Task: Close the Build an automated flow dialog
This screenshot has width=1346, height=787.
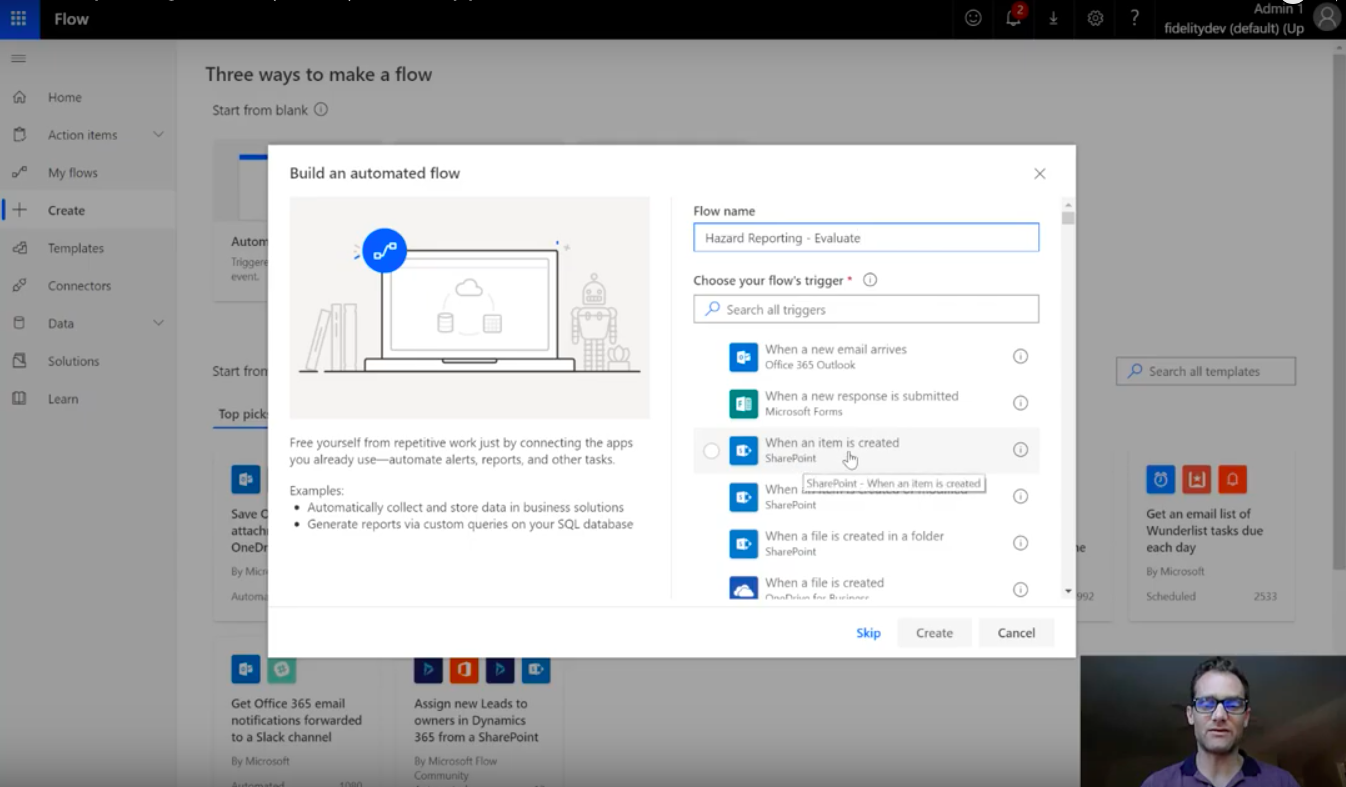Action: click(x=1040, y=174)
